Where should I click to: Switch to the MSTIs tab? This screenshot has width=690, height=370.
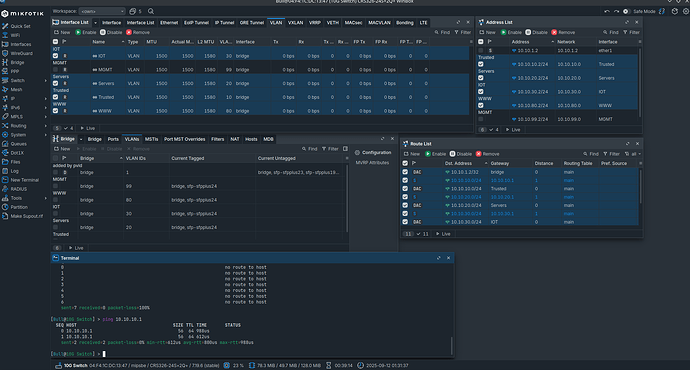tap(151, 139)
